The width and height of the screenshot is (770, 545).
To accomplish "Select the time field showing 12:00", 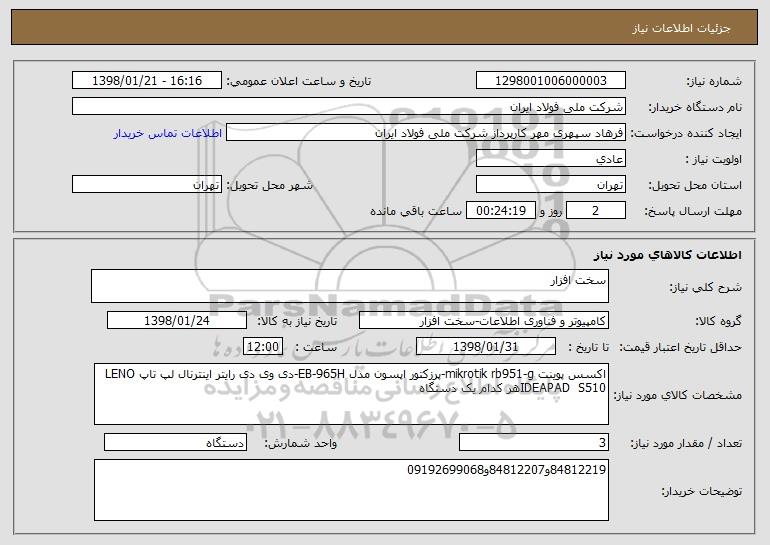I will pos(263,347).
